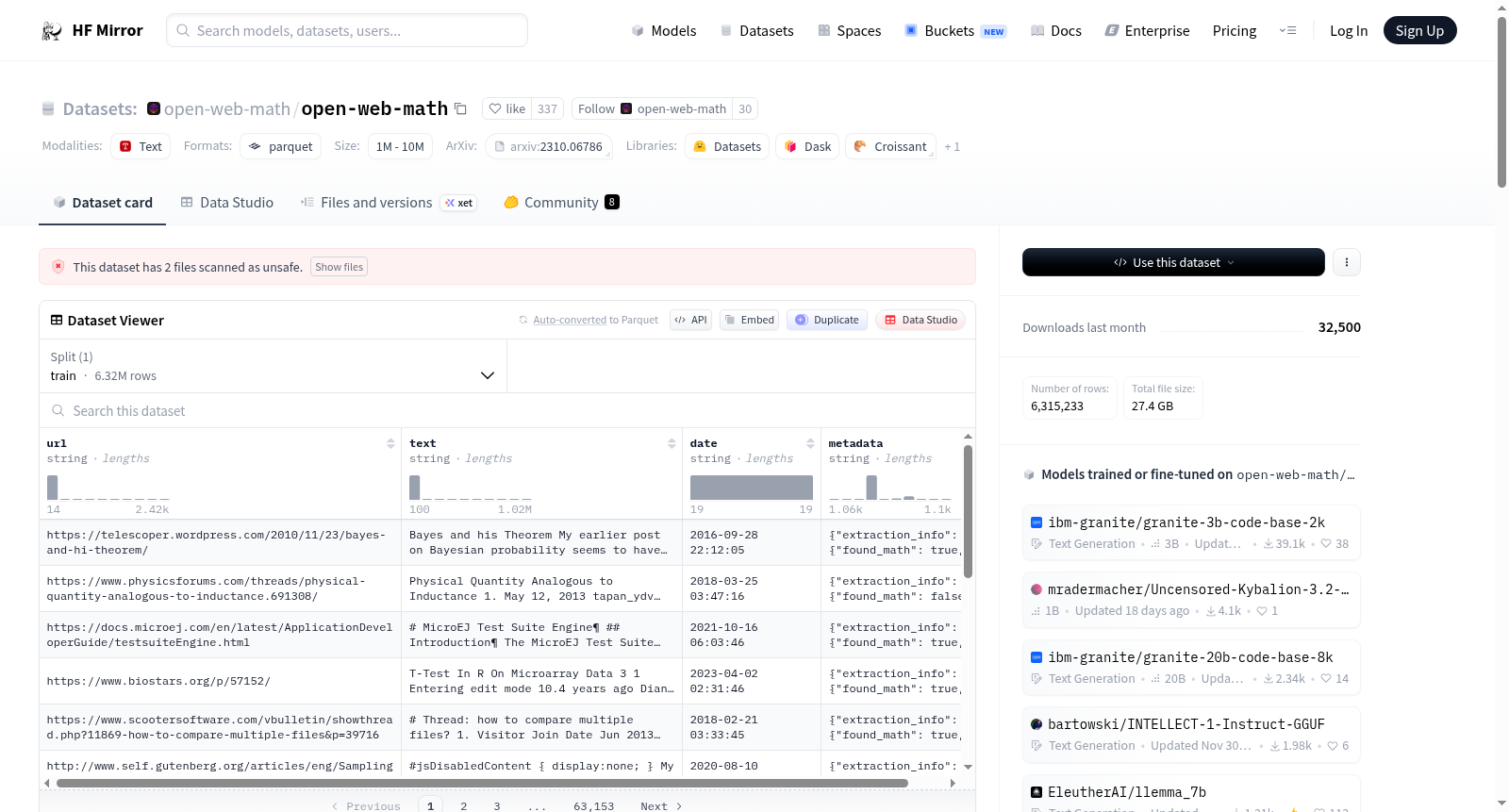Jump to last page 63,153
1509x812 pixels.
594,806
